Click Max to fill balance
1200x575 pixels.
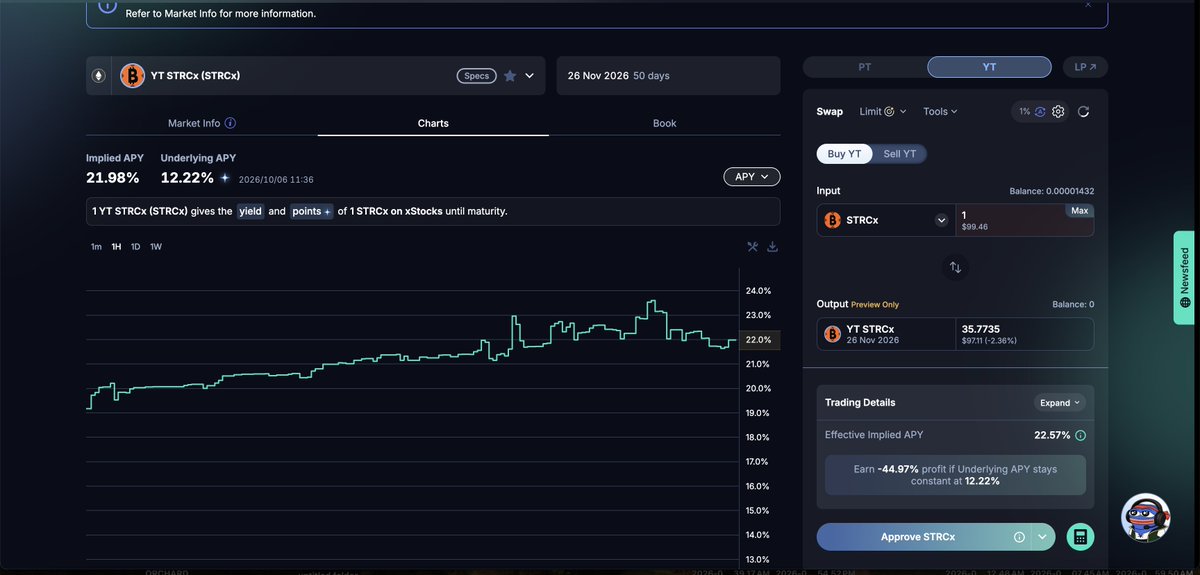click(x=1079, y=211)
